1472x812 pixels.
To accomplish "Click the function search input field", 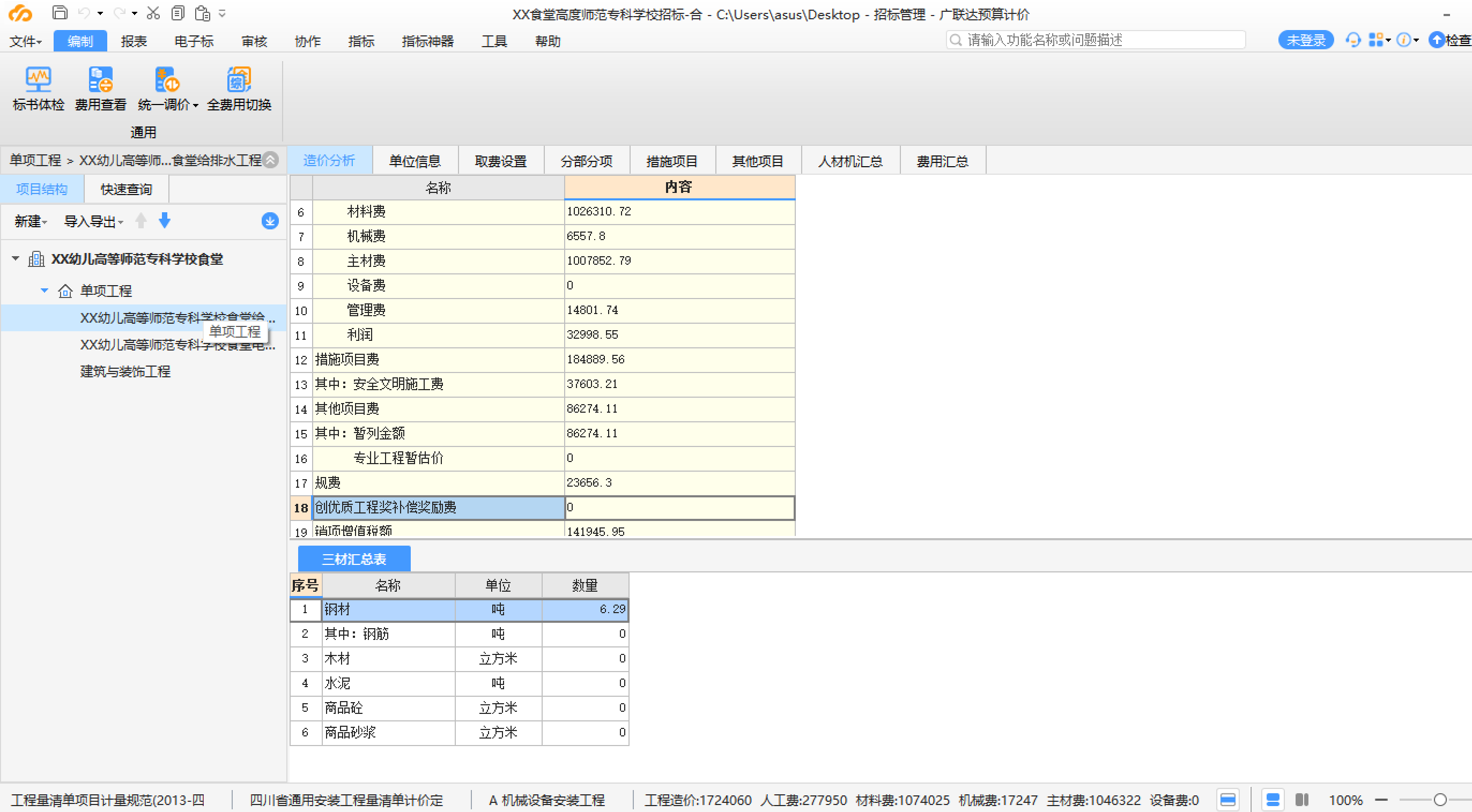I will (1096, 40).
